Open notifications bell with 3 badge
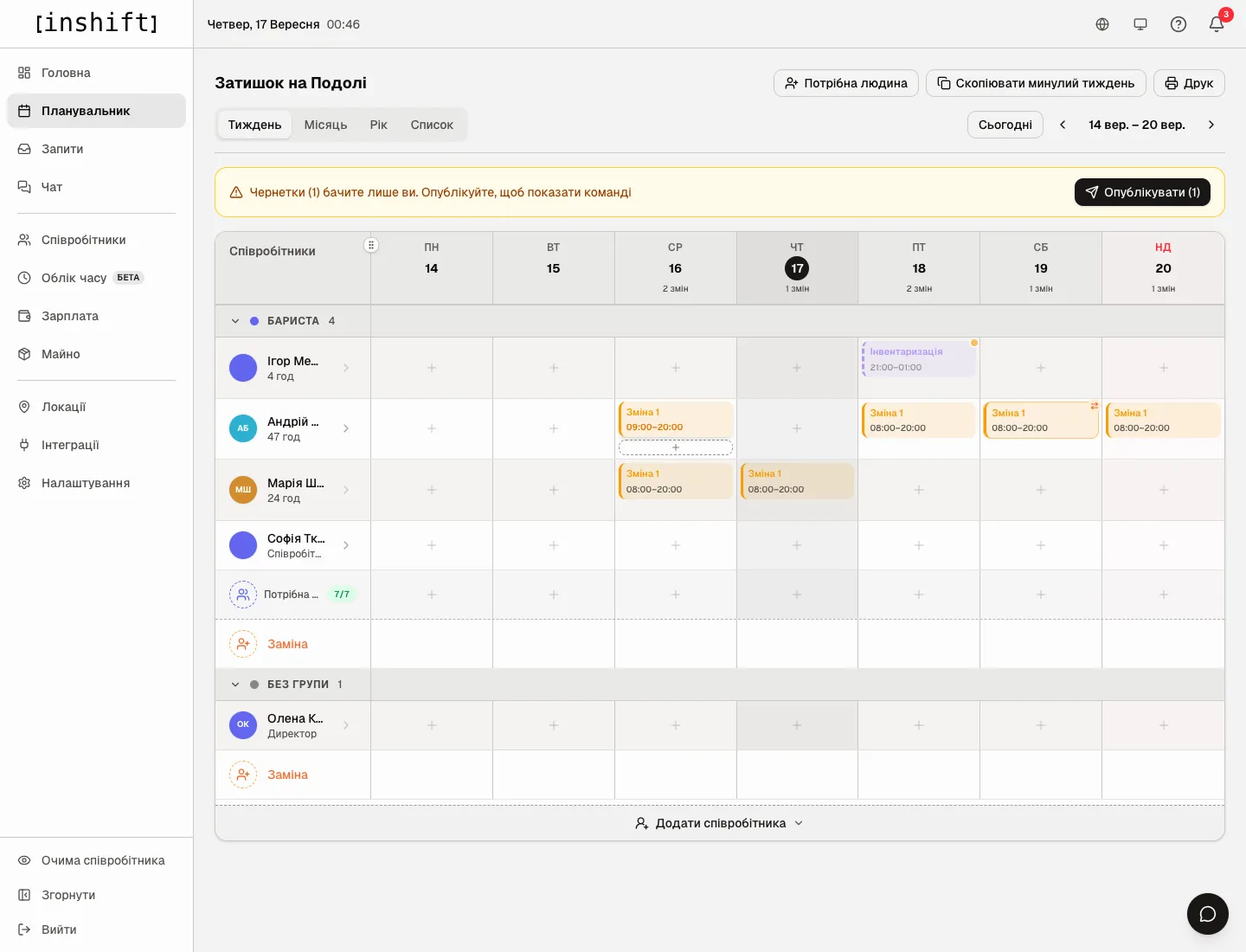Image resolution: width=1246 pixels, height=952 pixels. 1217,24
